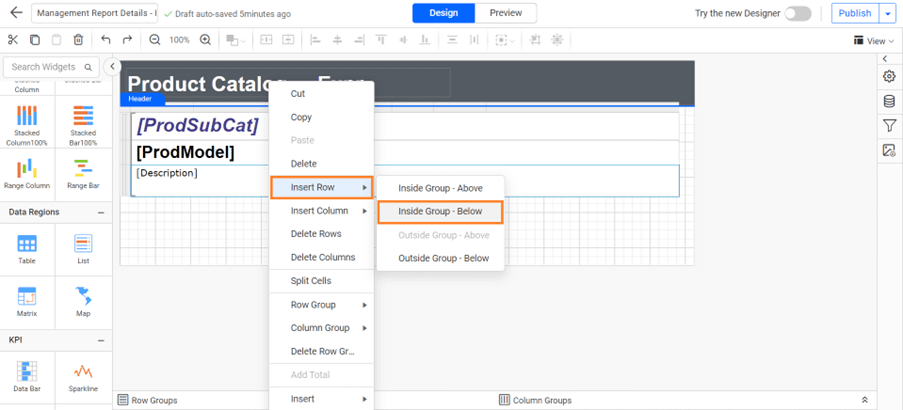This screenshot has height=410, width=903.
Task: Click the align left toolbar icon
Action: [315, 40]
